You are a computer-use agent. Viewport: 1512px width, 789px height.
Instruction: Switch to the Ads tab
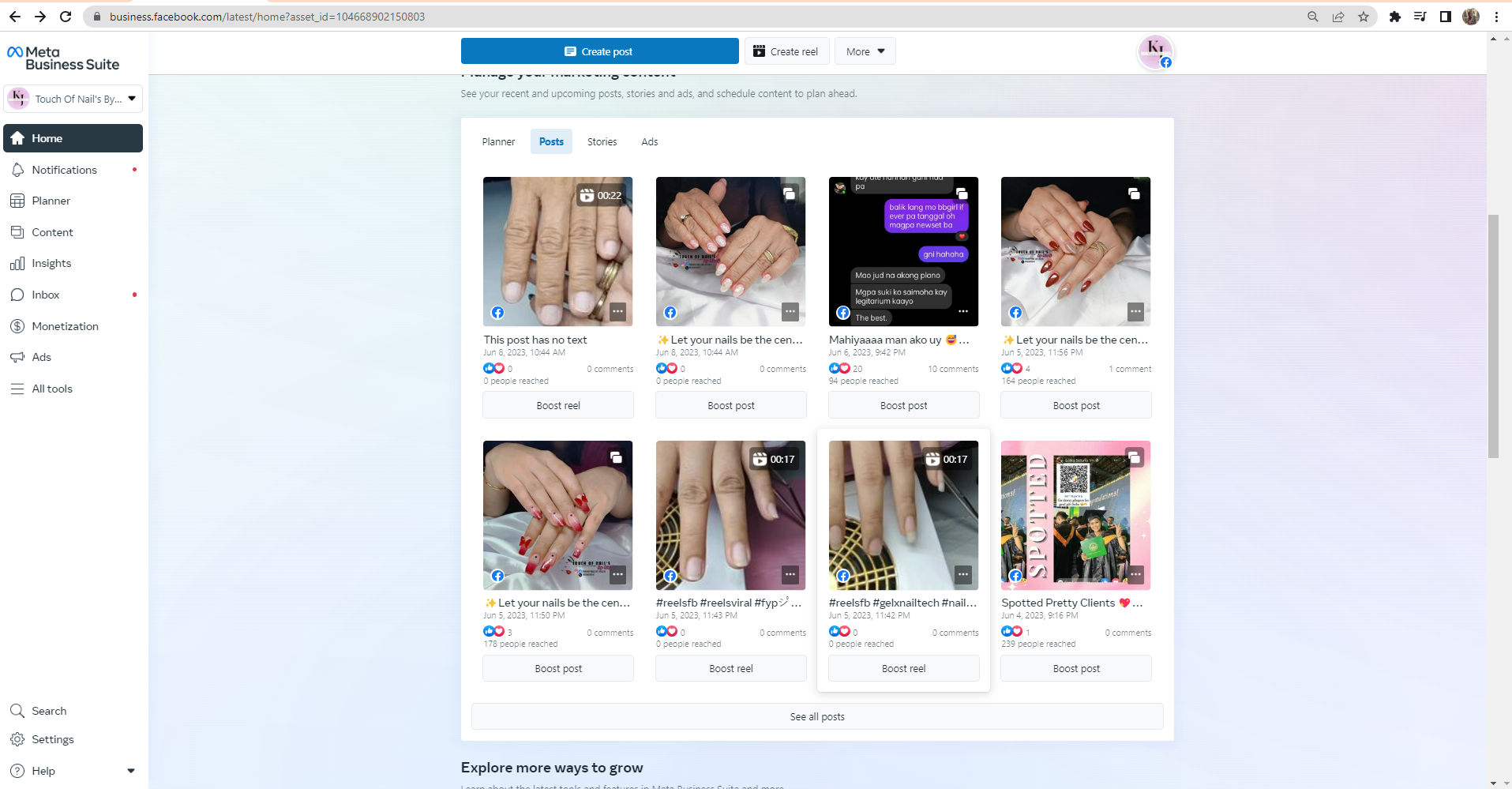tap(649, 141)
